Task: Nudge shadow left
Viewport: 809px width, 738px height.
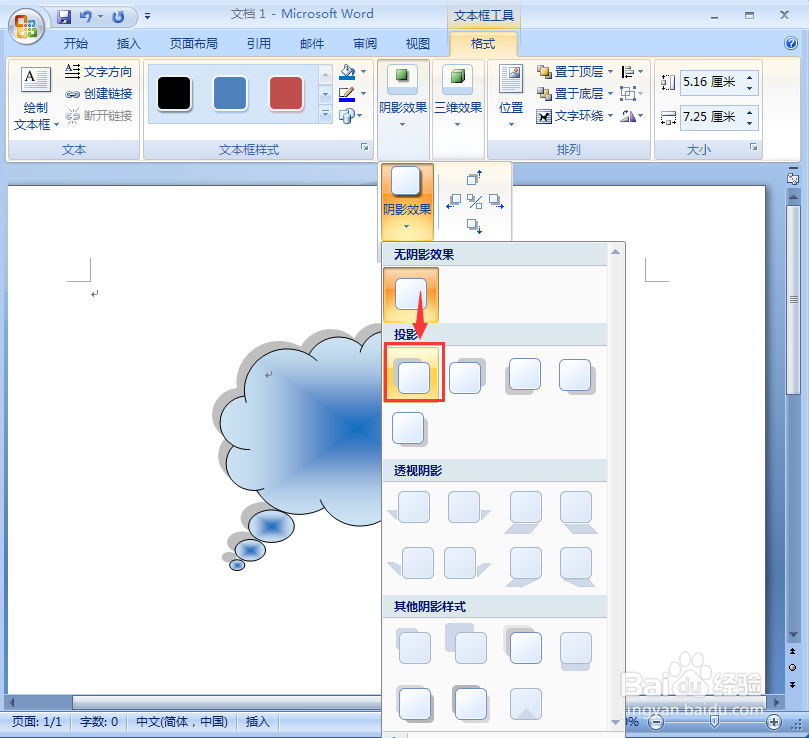Action: tap(454, 201)
